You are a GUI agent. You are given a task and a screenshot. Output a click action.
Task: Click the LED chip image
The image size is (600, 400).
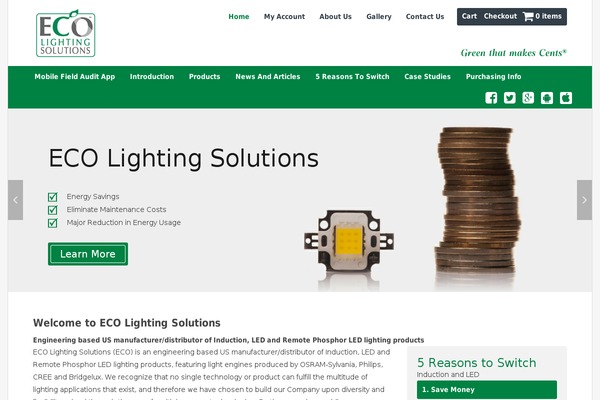click(x=349, y=241)
